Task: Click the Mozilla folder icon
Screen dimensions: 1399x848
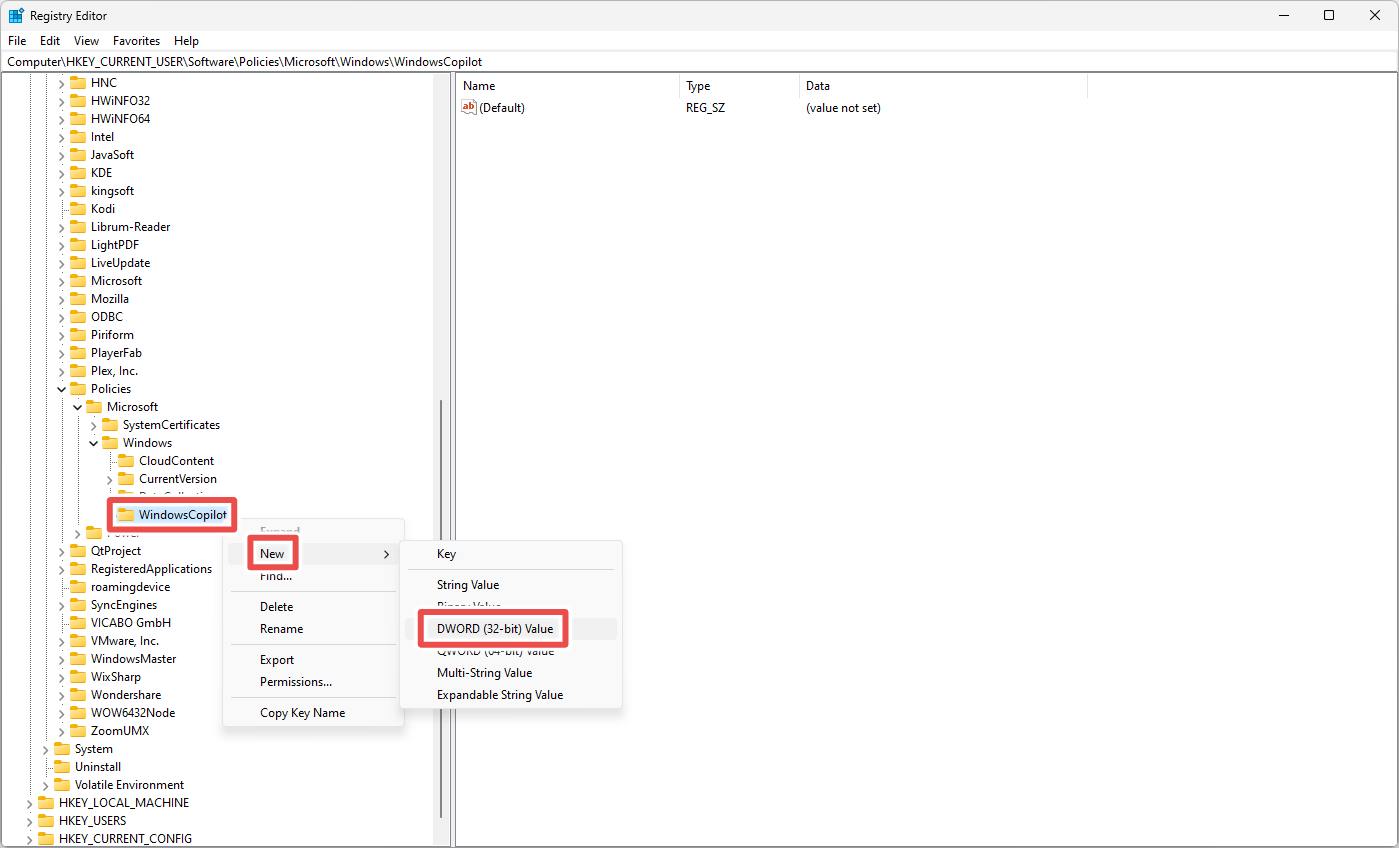Action: [78, 299]
